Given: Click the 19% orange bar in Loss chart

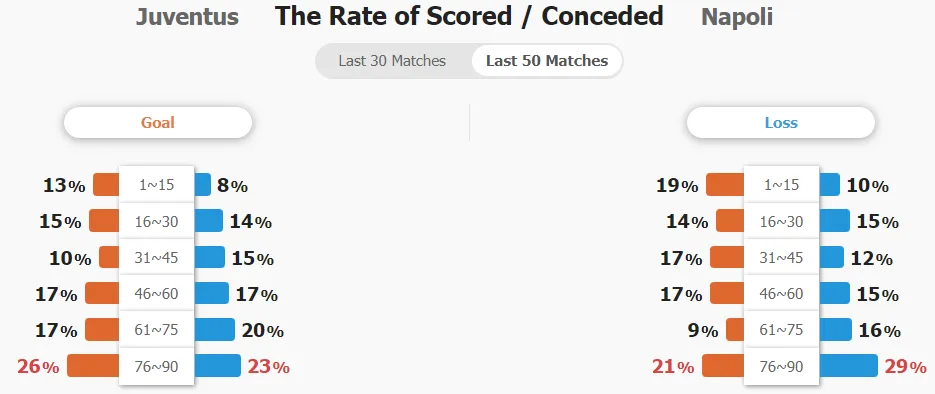Looking at the screenshot, I should coord(725,185).
